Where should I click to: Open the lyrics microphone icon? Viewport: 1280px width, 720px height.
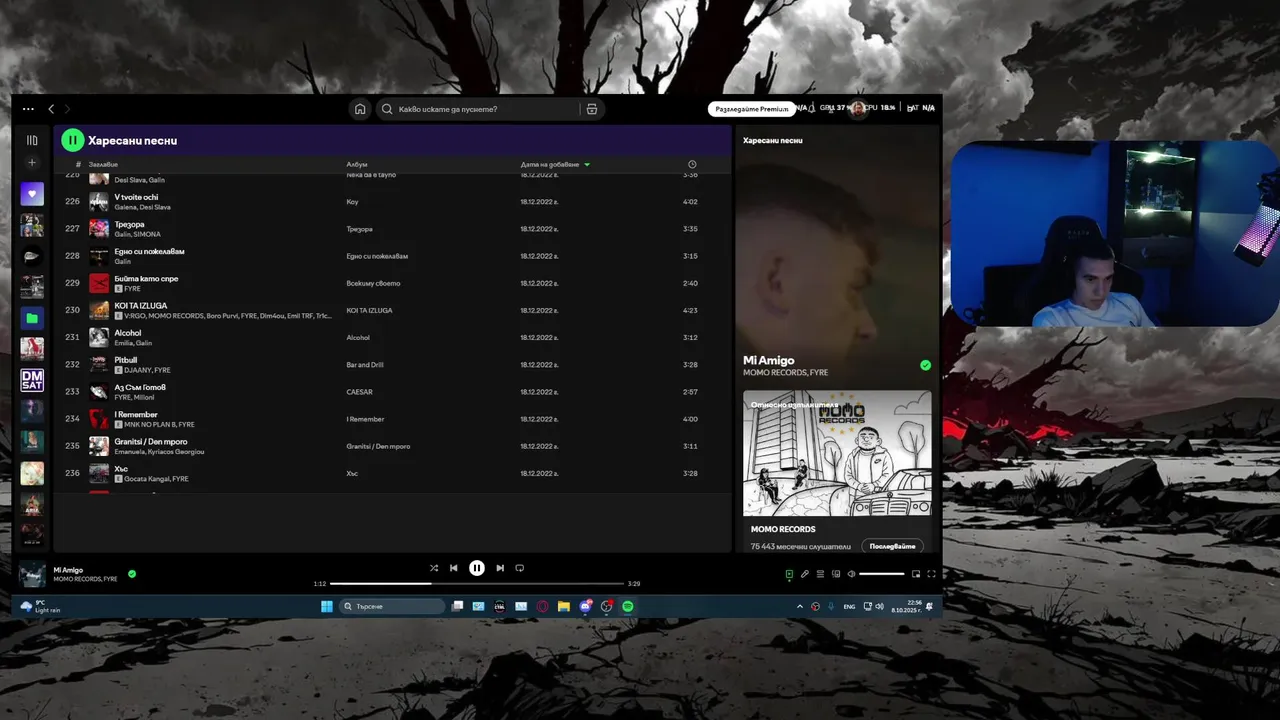pos(804,574)
